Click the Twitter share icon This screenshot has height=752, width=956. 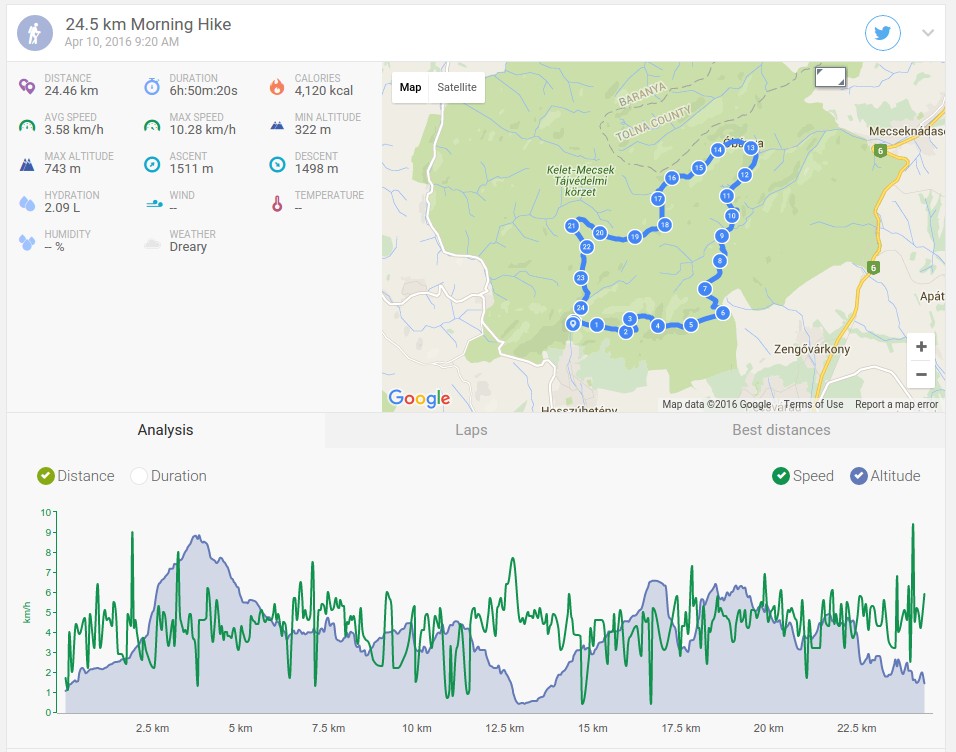point(882,33)
